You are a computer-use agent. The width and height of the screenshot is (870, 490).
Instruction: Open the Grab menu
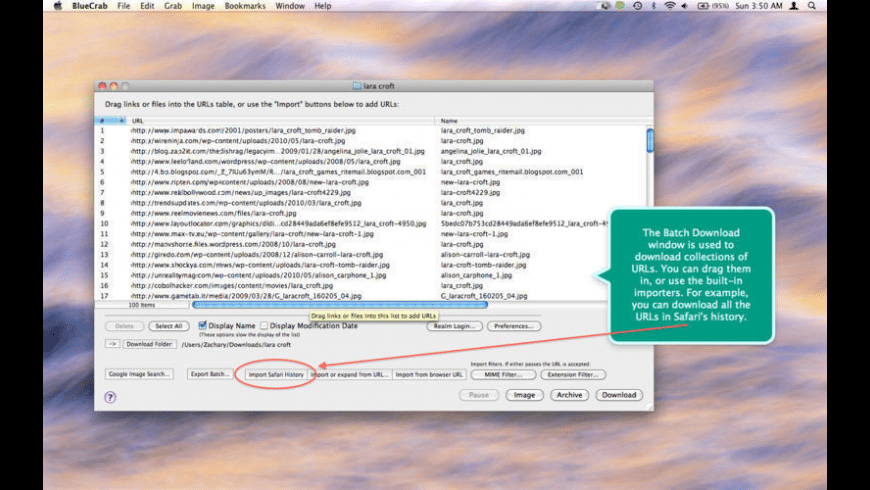click(x=173, y=6)
